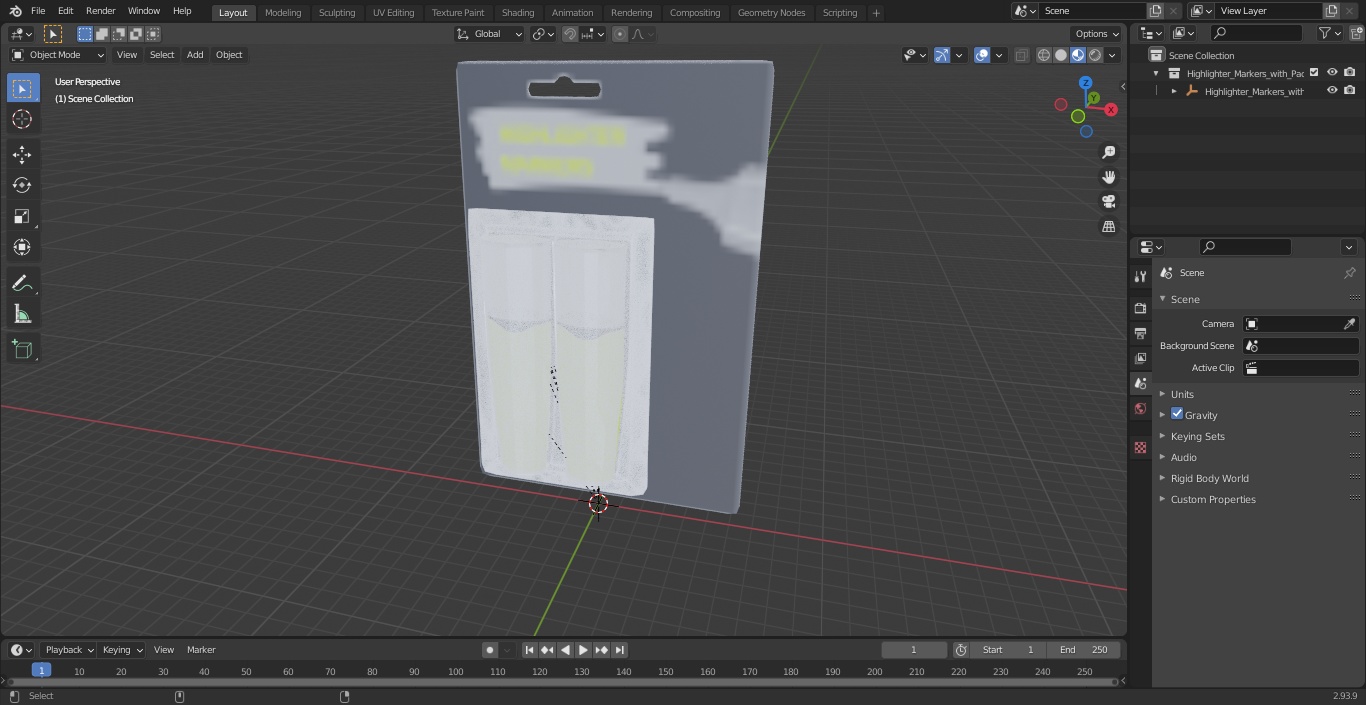Activate the Rotate tool
Screen dimensions: 1366x705
(22, 185)
